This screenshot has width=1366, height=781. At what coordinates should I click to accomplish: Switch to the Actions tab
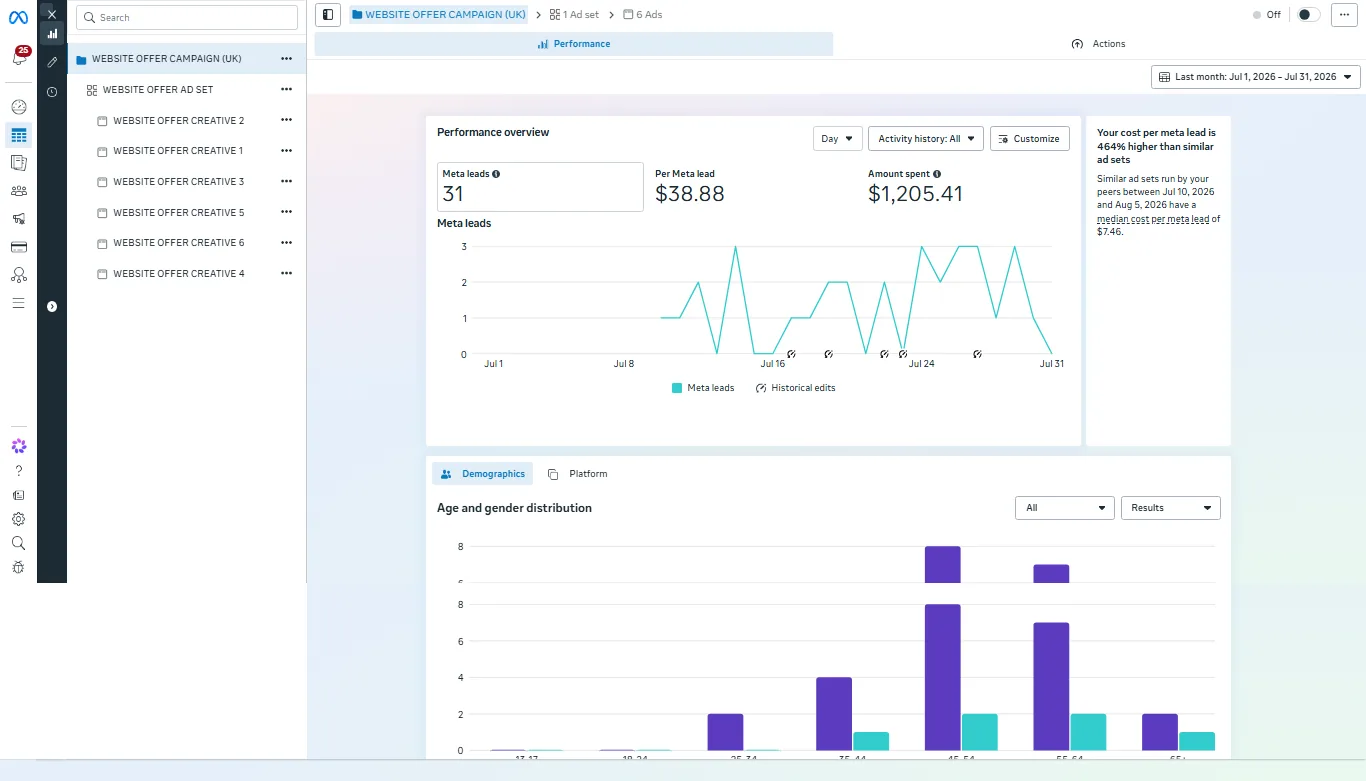tap(1098, 44)
